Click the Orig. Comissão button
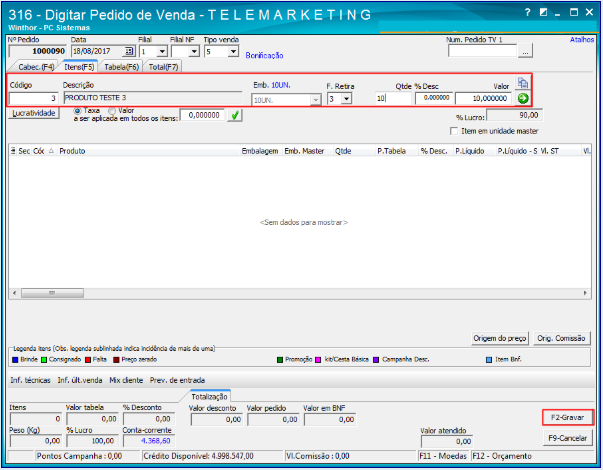This screenshot has height=470, width=603. coord(561,338)
